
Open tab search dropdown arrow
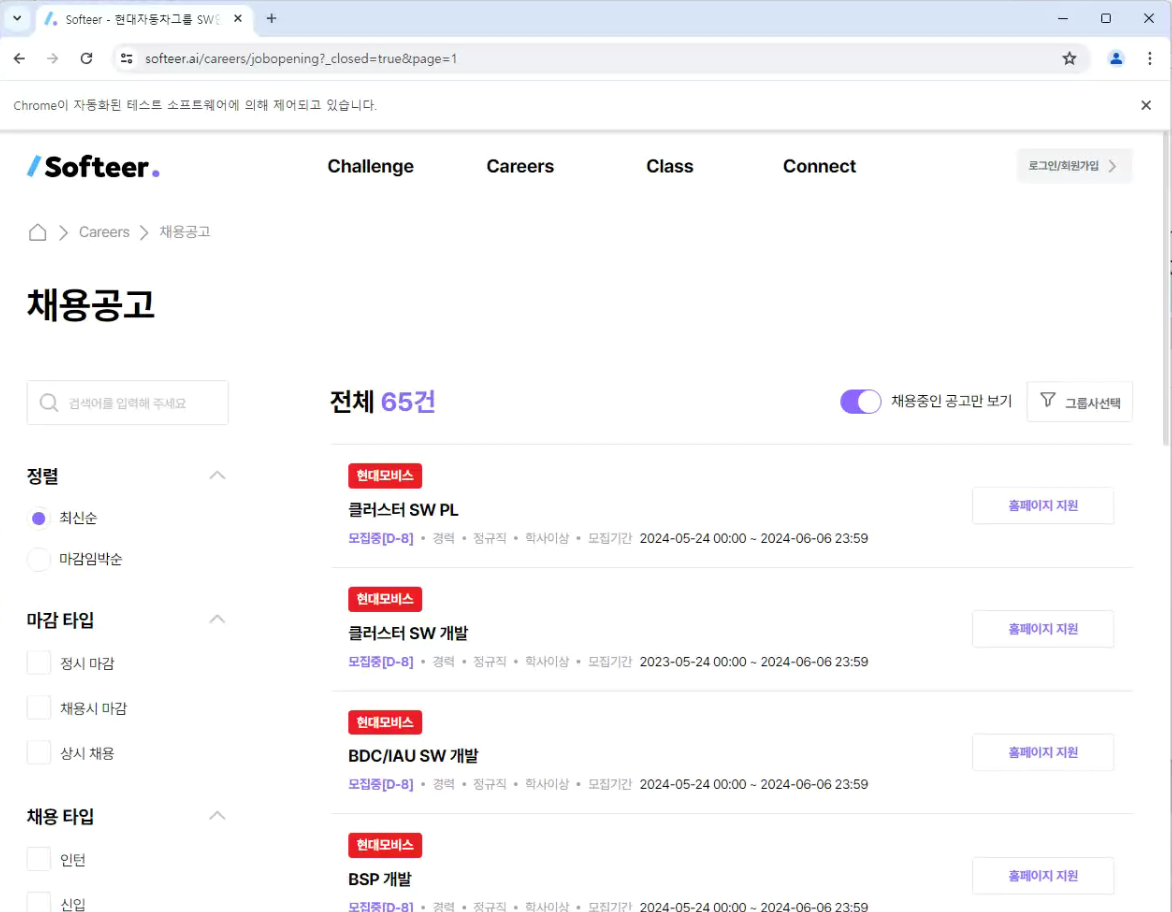point(17,19)
